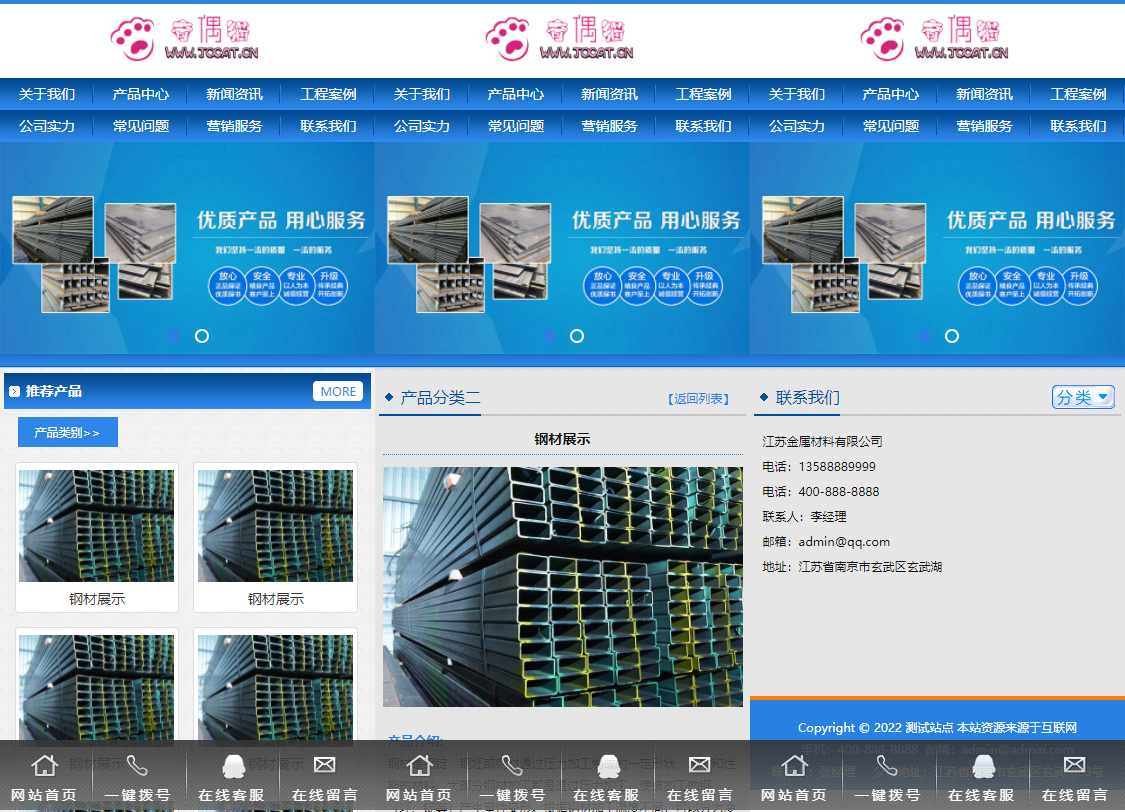Click the pink paw logo on the 推荐产品 page
This screenshot has width=1125, height=812.
133,39
